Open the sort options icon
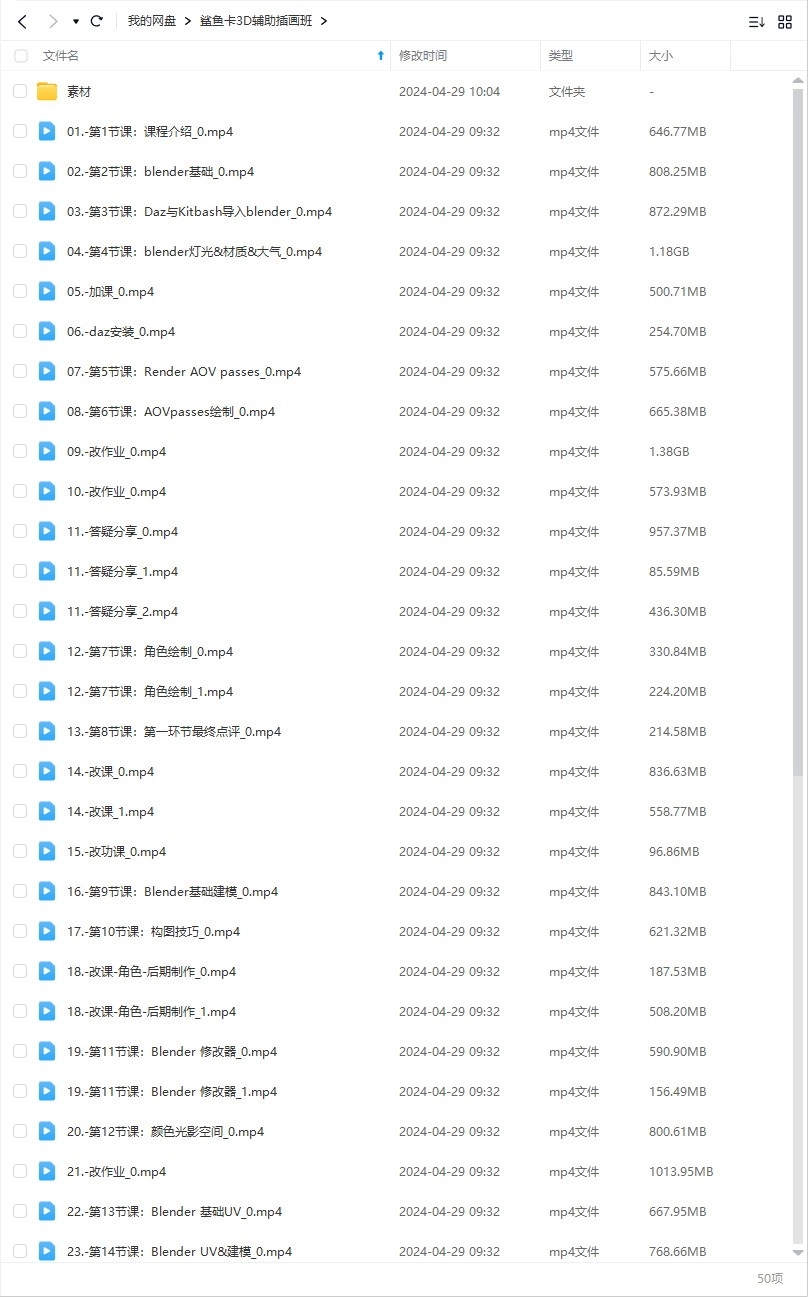This screenshot has height=1297, width=808. [x=756, y=20]
